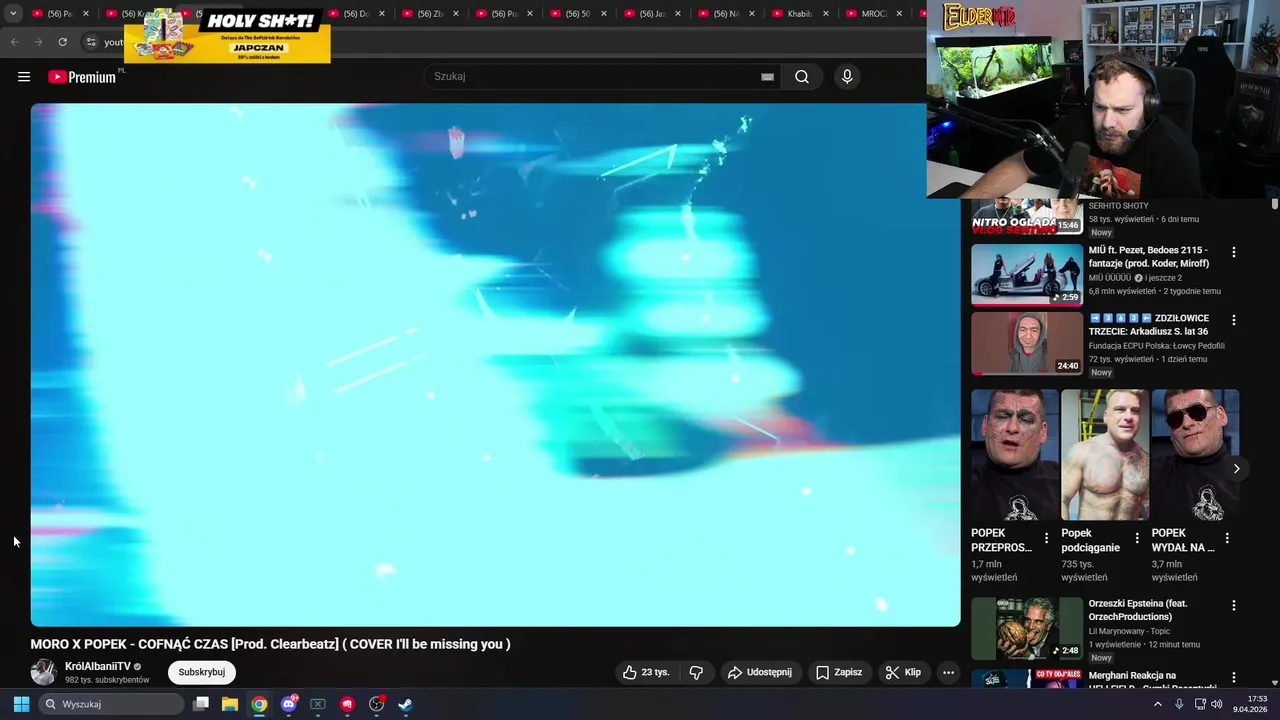The width and height of the screenshot is (1280, 720).
Task: Switch to the (56) Do browser tab
Action: (x=356, y=14)
